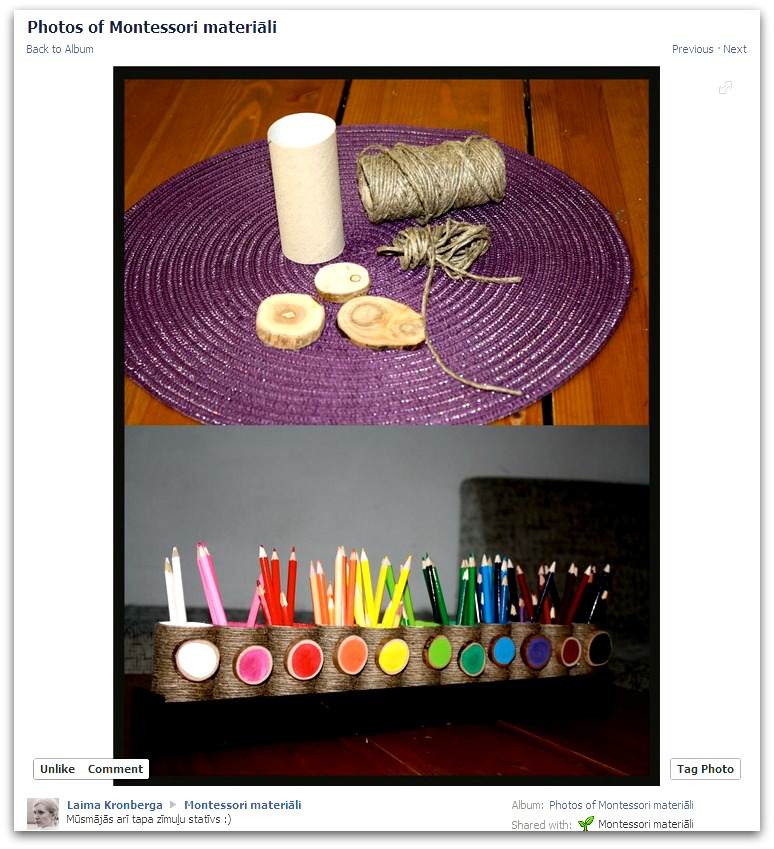Go to the Next photo
The image size is (774, 849).
(734, 49)
